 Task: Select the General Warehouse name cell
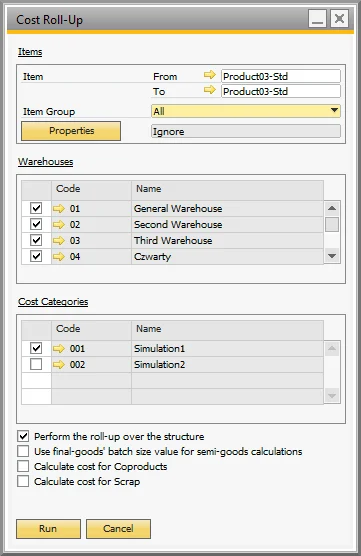(x=227, y=208)
